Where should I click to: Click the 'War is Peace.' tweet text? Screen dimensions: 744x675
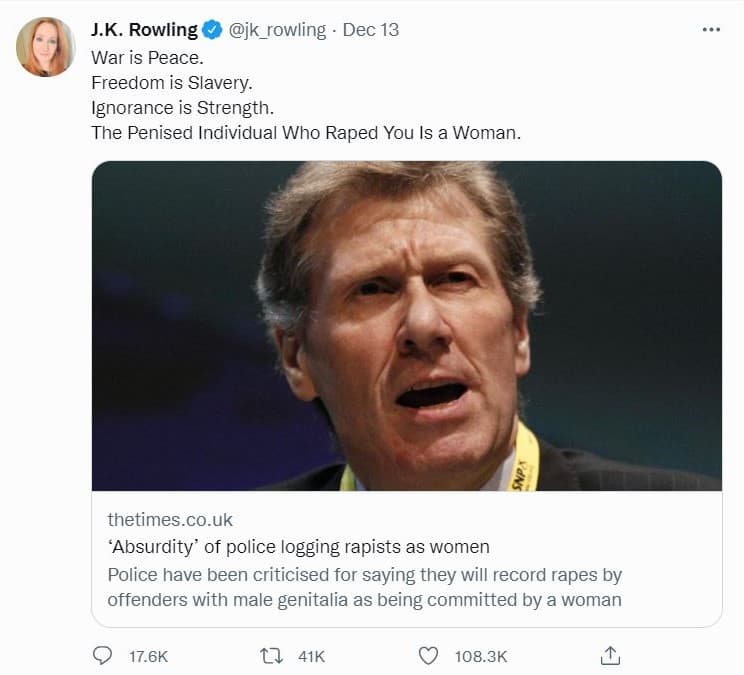pyautogui.click(x=147, y=58)
